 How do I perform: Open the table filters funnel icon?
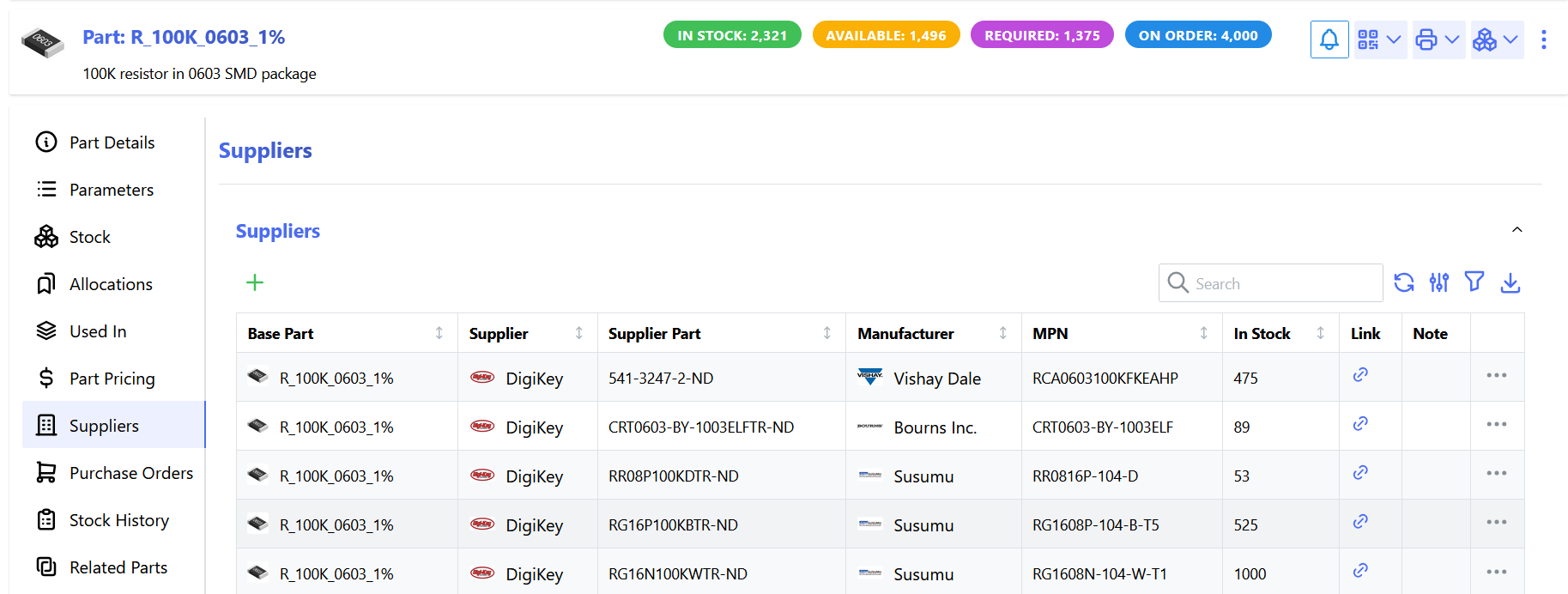coord(1474,282)
